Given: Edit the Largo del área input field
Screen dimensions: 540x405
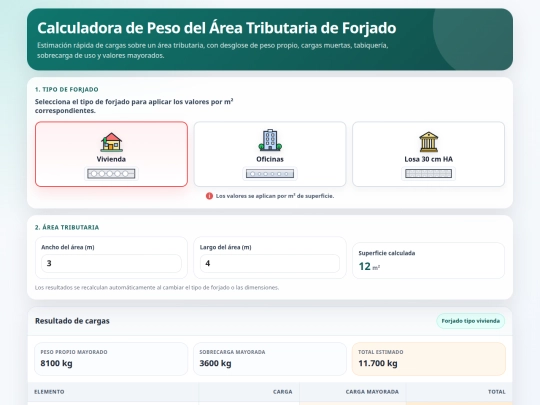Looking at the screenshot, I should [x=270, y=263].
